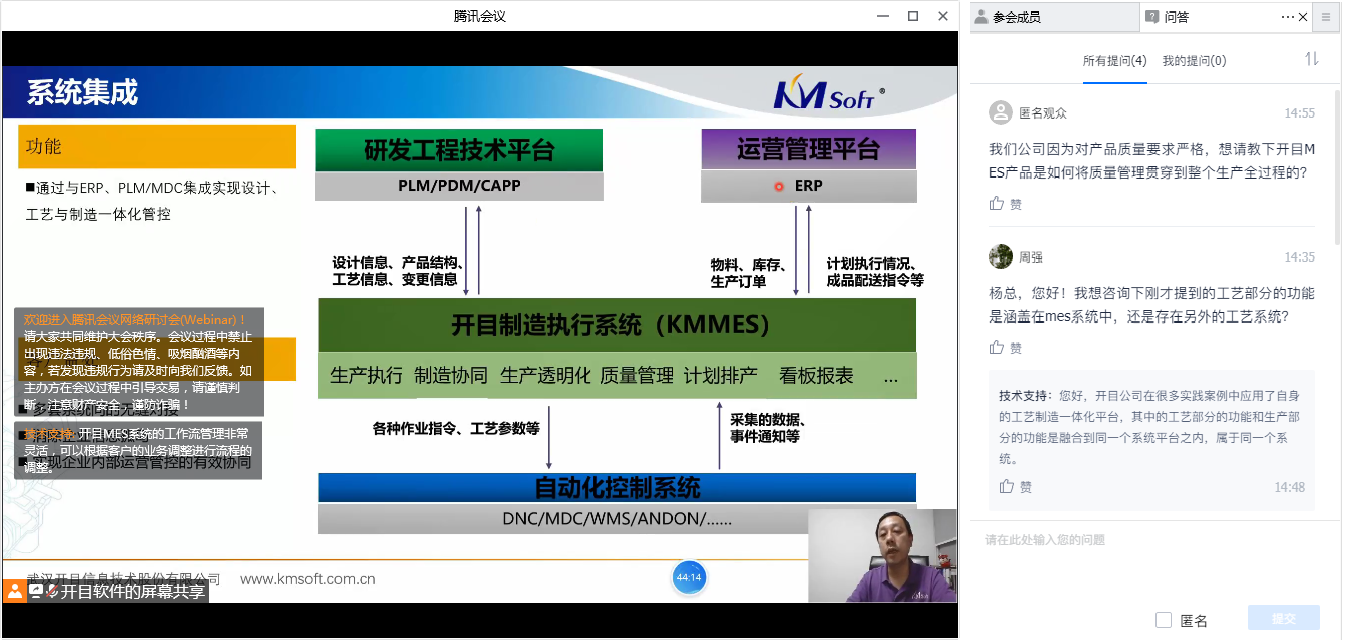The width and height of the screenshot is (1346, 640).
Task: Like the anonymous viewer's question (thumbs-up icon)
Action: point(997,204)
